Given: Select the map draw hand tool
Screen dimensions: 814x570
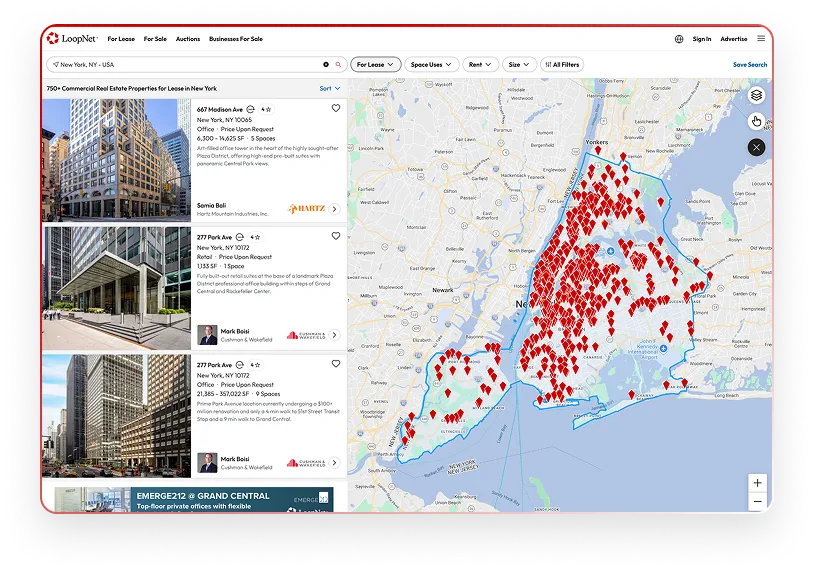Looking at the screenshot, I should (x=756, y=121).
